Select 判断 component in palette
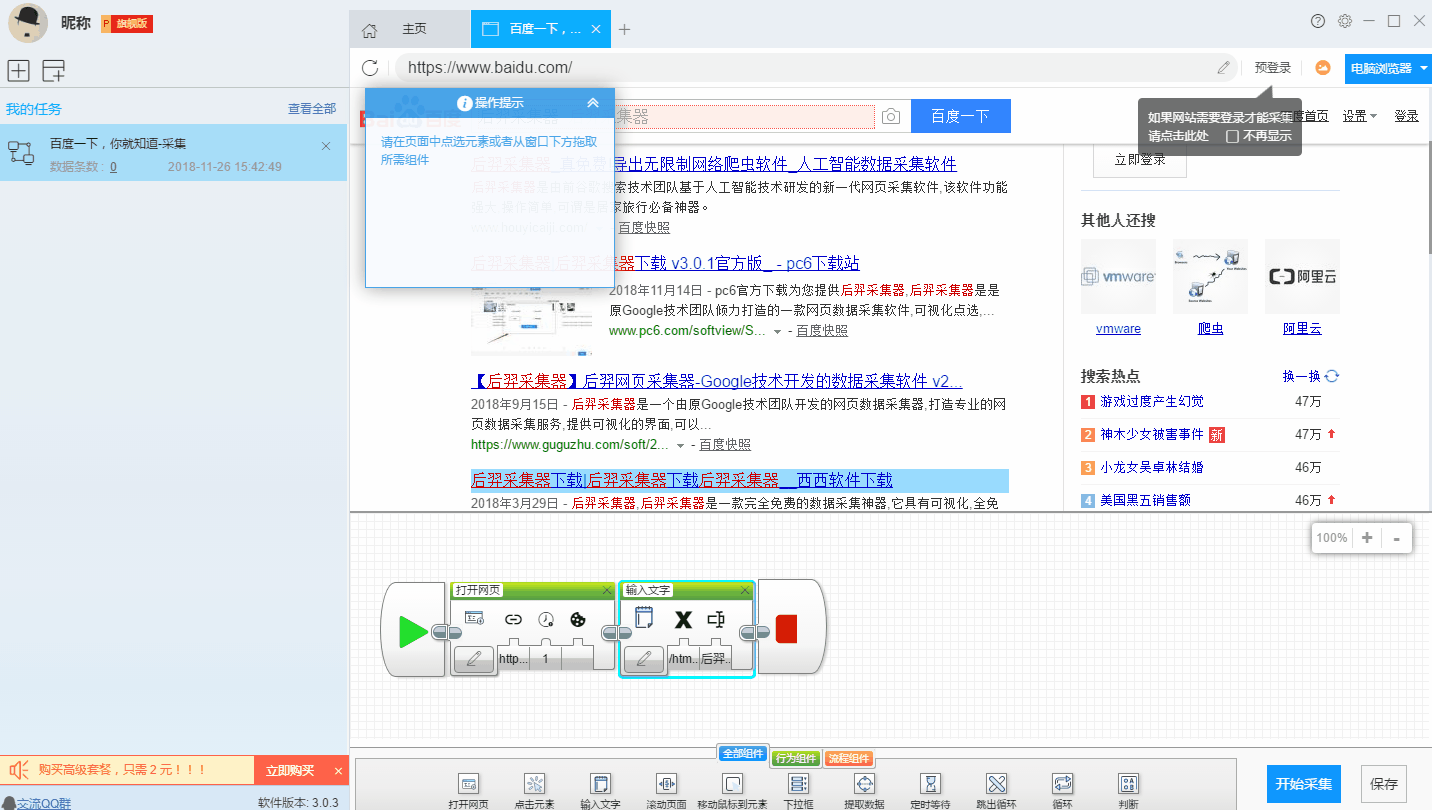1432x810 pixels. pyautogui.click(x=1128, y=791)
